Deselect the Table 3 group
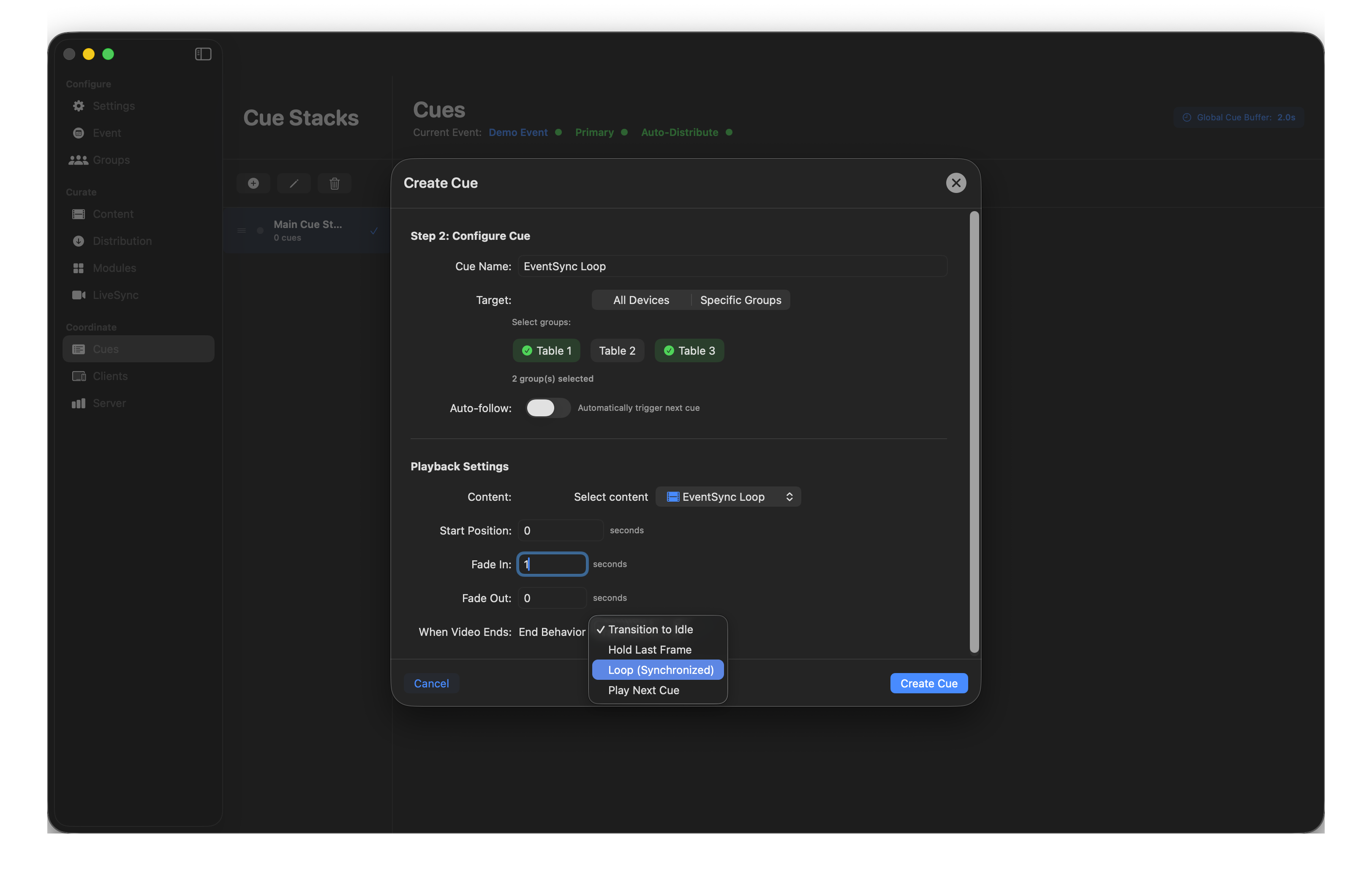The height and width of the screenshot is (896, 1372). tap(689, 351)
